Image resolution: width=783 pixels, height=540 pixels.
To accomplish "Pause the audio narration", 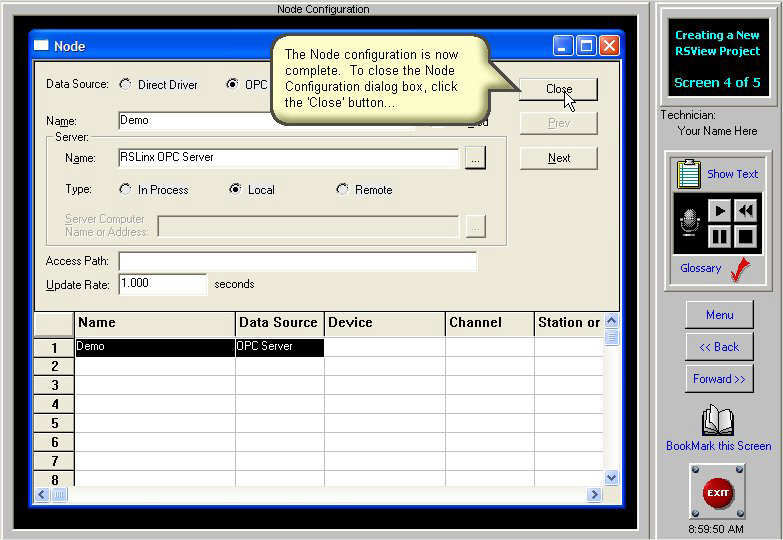I will pos(720,236).
